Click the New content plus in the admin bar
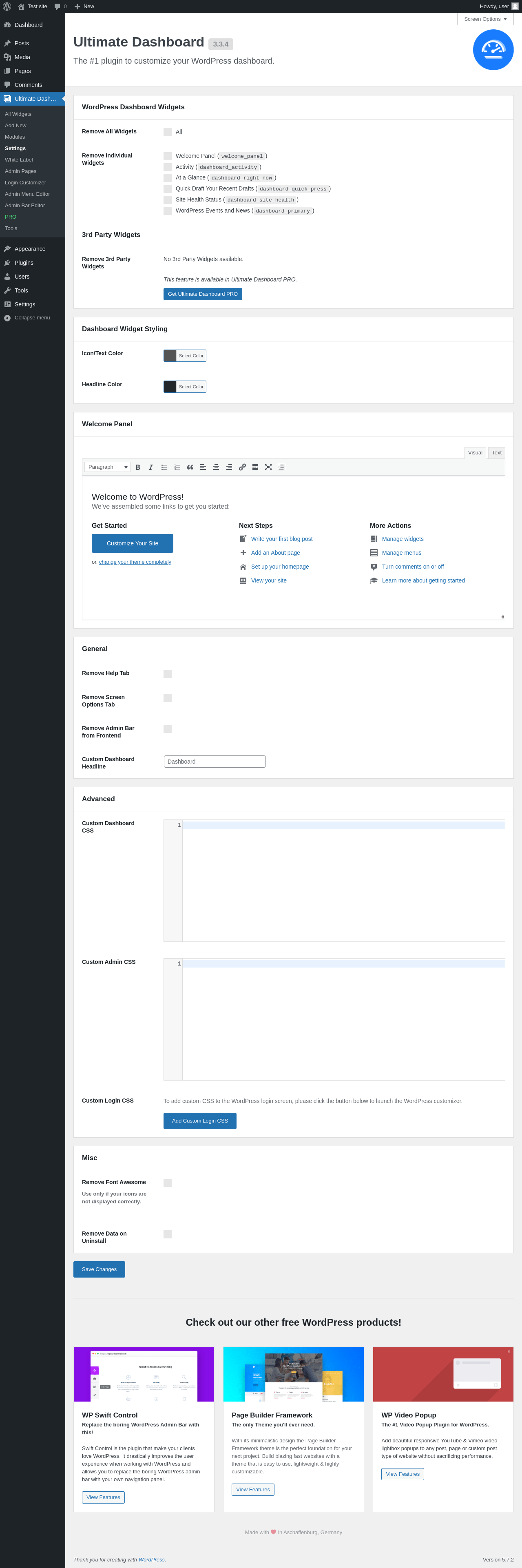Image resolution: width=522 pixels, height=1568 pixels. 84,7
